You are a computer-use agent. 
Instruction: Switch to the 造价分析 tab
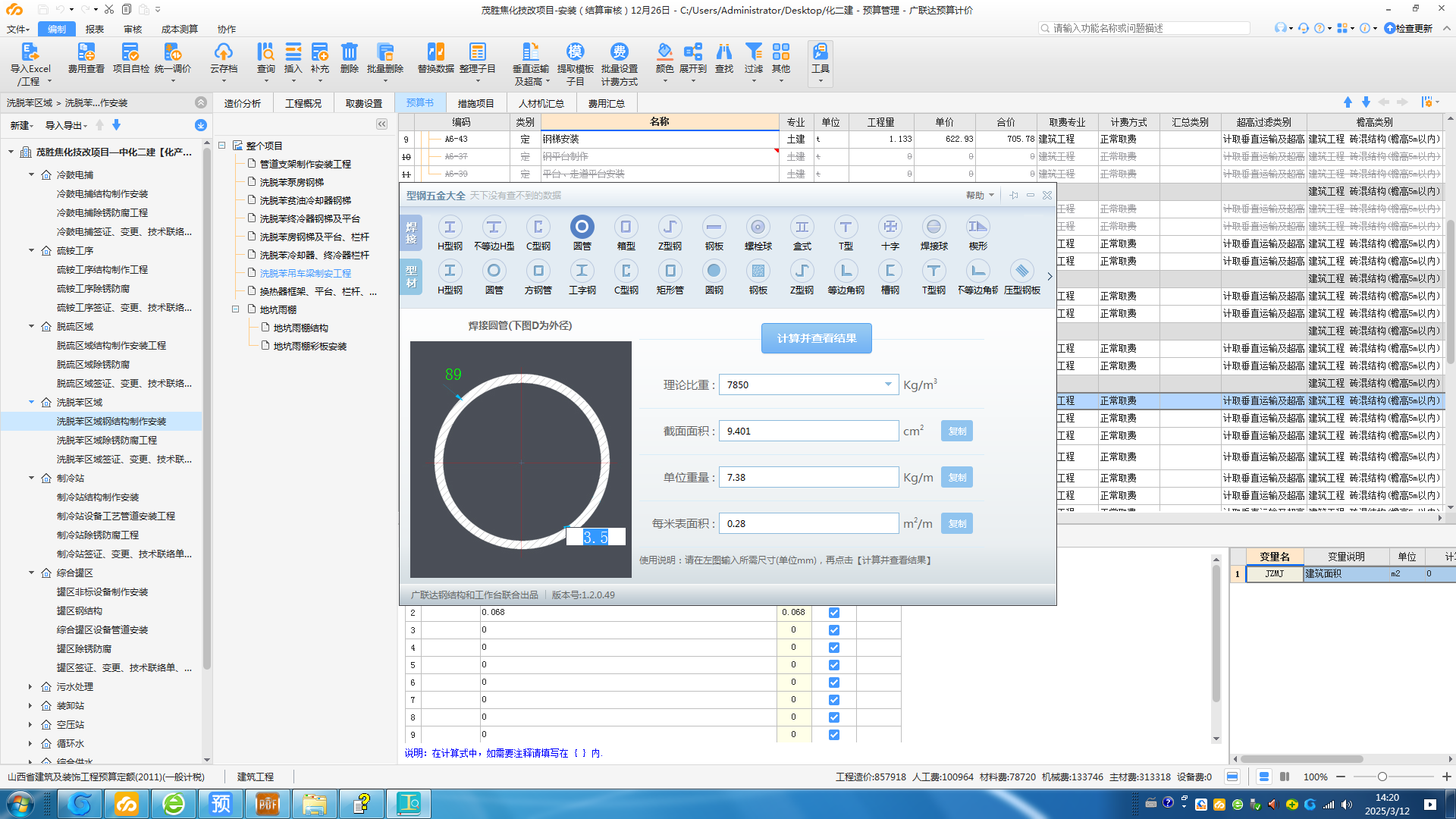click(x=243, y=103)
